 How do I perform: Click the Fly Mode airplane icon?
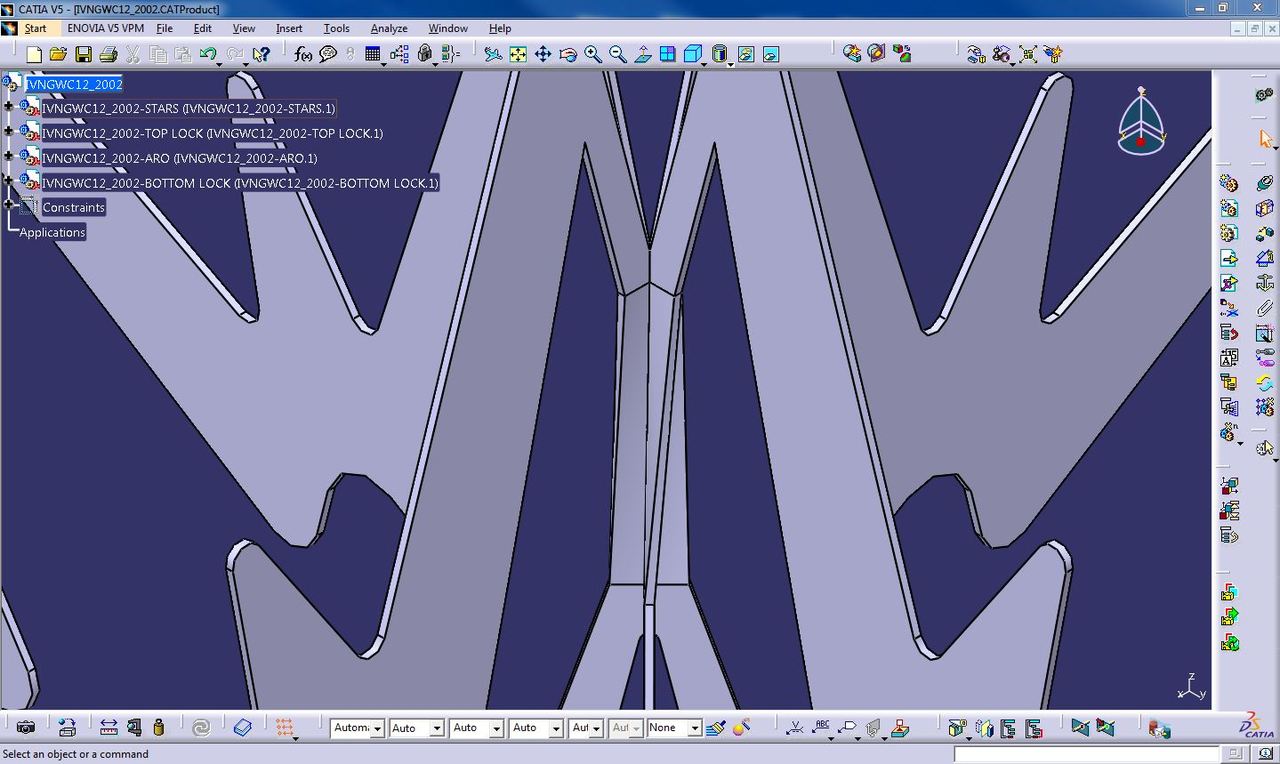click(x=493, y=54)
